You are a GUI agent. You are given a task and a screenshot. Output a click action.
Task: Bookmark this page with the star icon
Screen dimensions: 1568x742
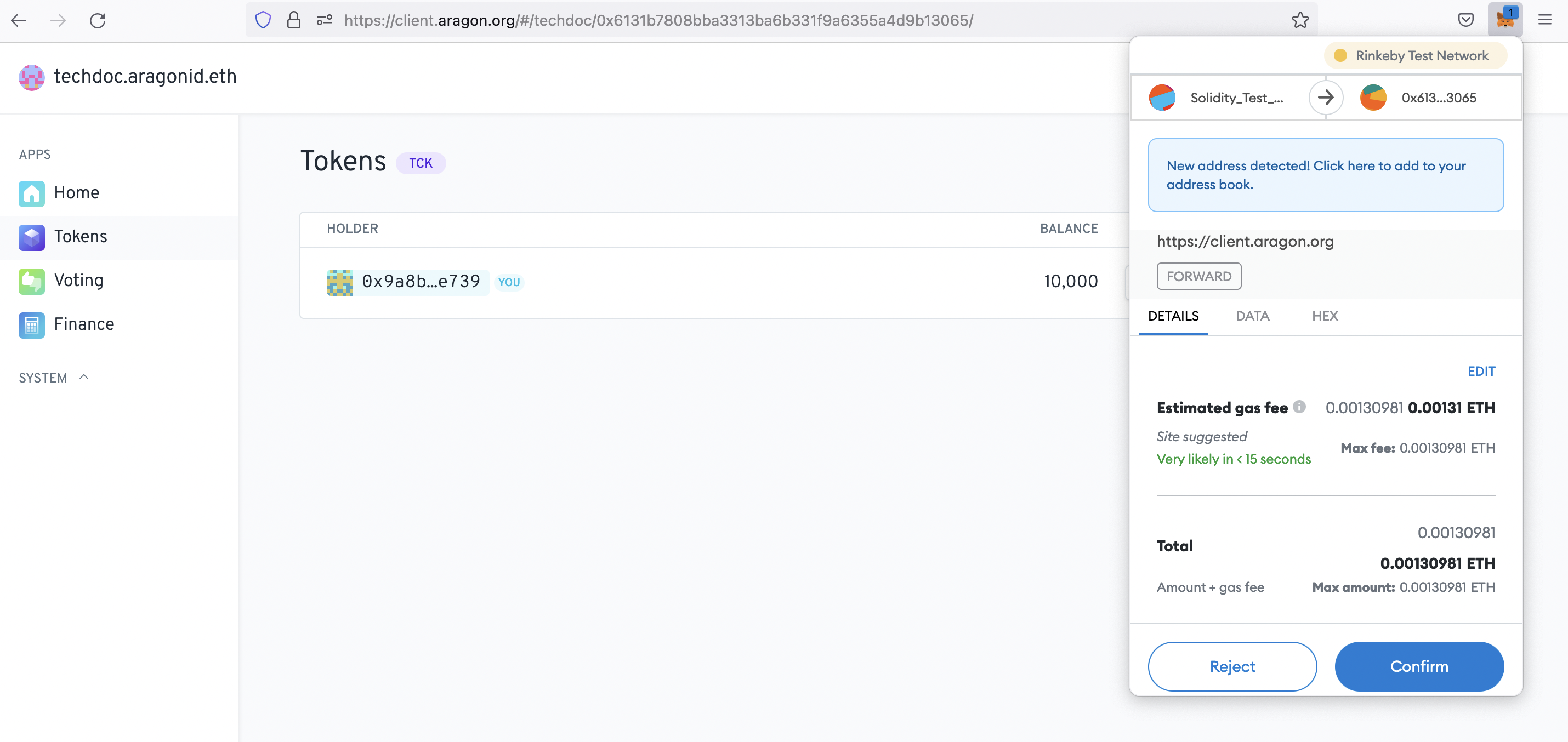1300,20
